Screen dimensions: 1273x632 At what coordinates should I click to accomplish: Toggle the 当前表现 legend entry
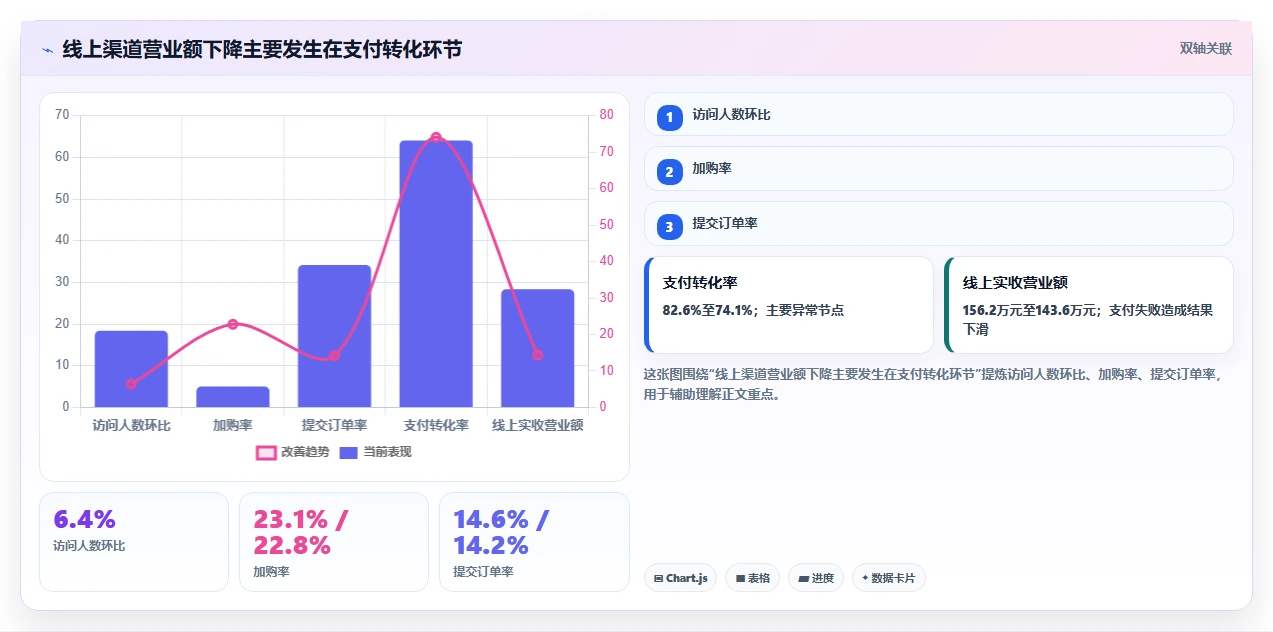375,452
